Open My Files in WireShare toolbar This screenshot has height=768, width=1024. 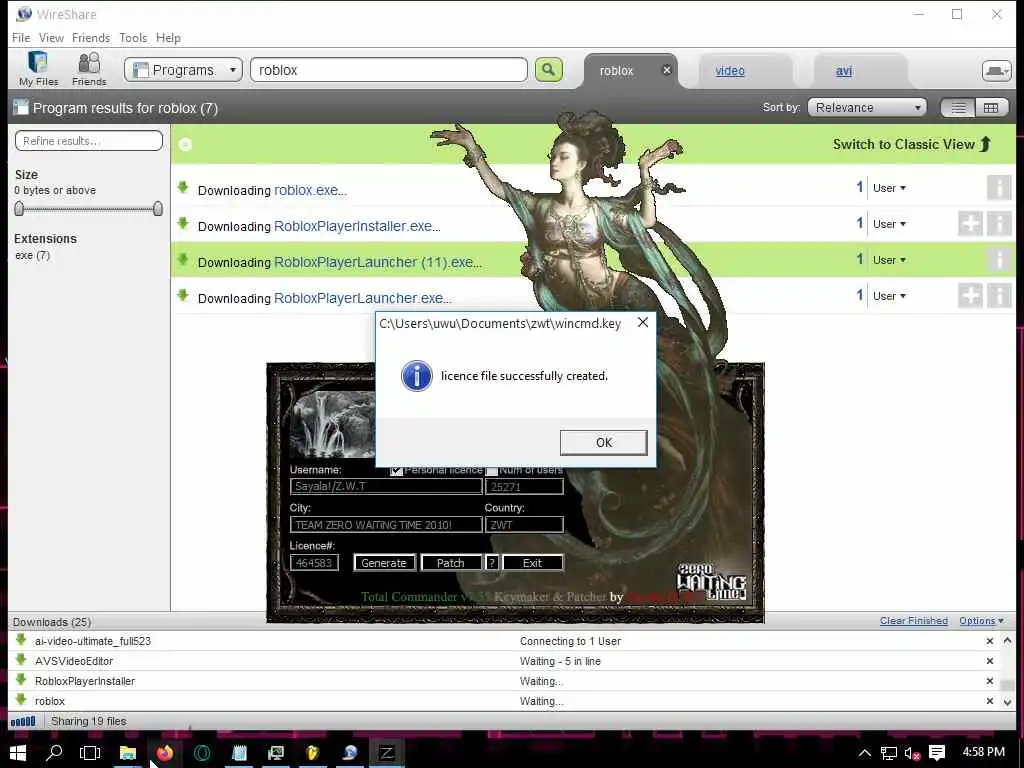tap(38, 69)
